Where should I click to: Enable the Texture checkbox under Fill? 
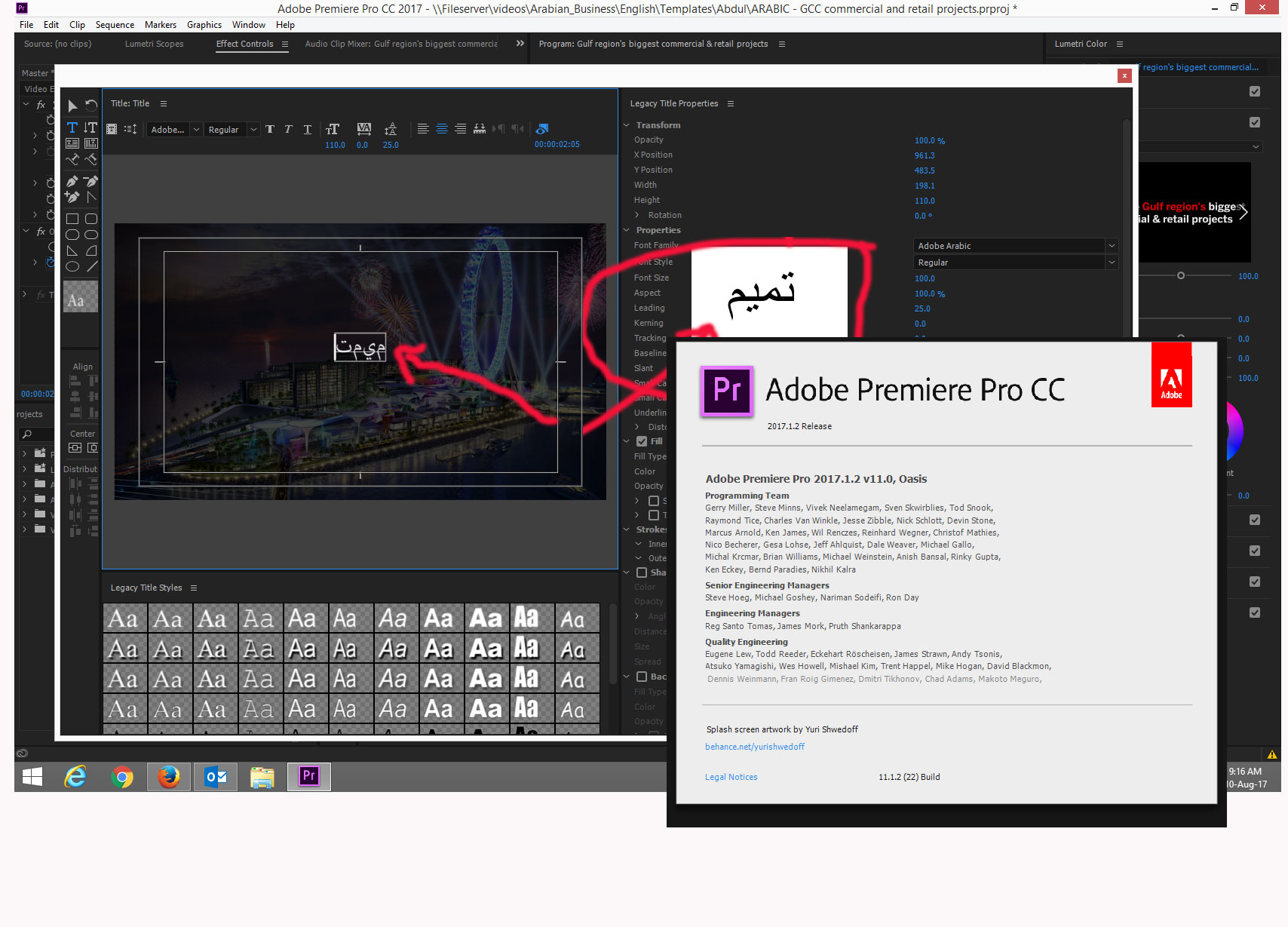tap(654, 515)
